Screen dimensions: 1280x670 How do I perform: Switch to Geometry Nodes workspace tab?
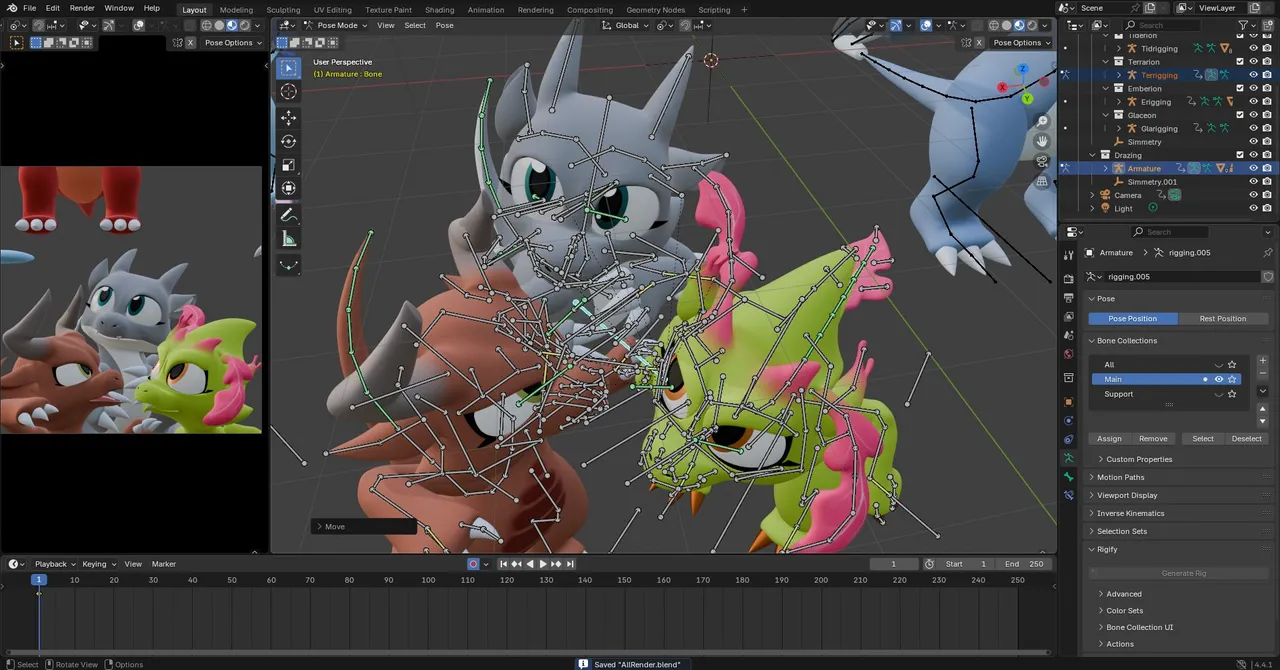tap(655, 10)
